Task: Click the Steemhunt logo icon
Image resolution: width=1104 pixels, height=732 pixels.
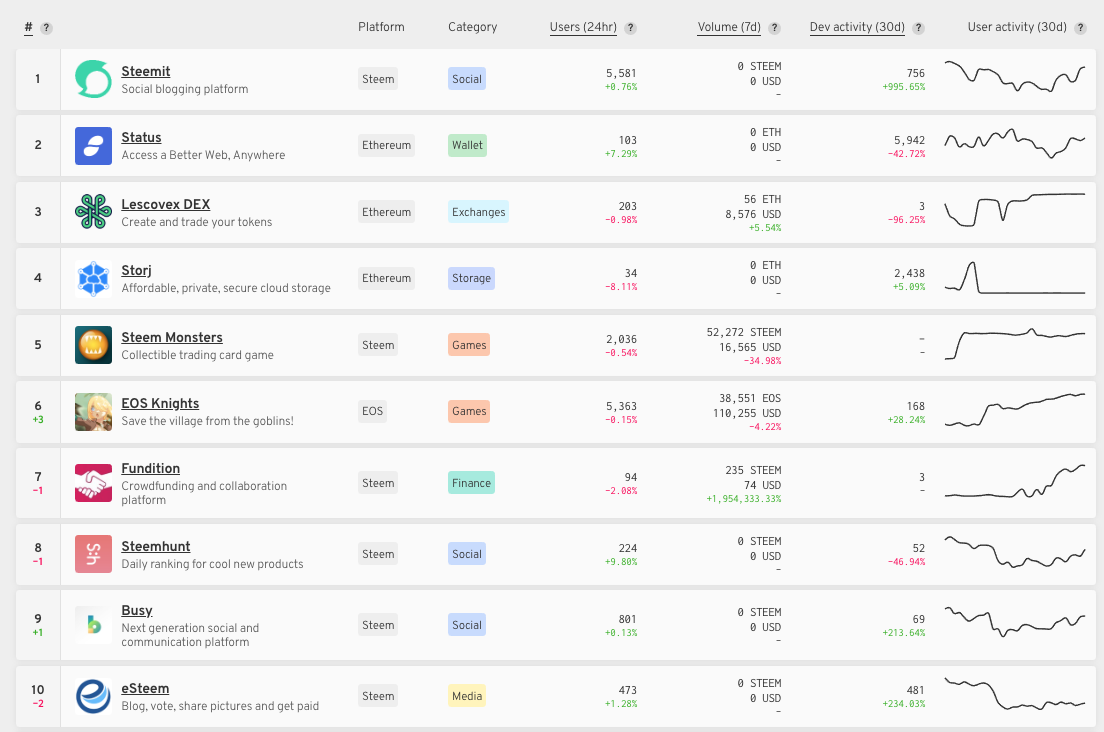Action: [x=94, y=554]
